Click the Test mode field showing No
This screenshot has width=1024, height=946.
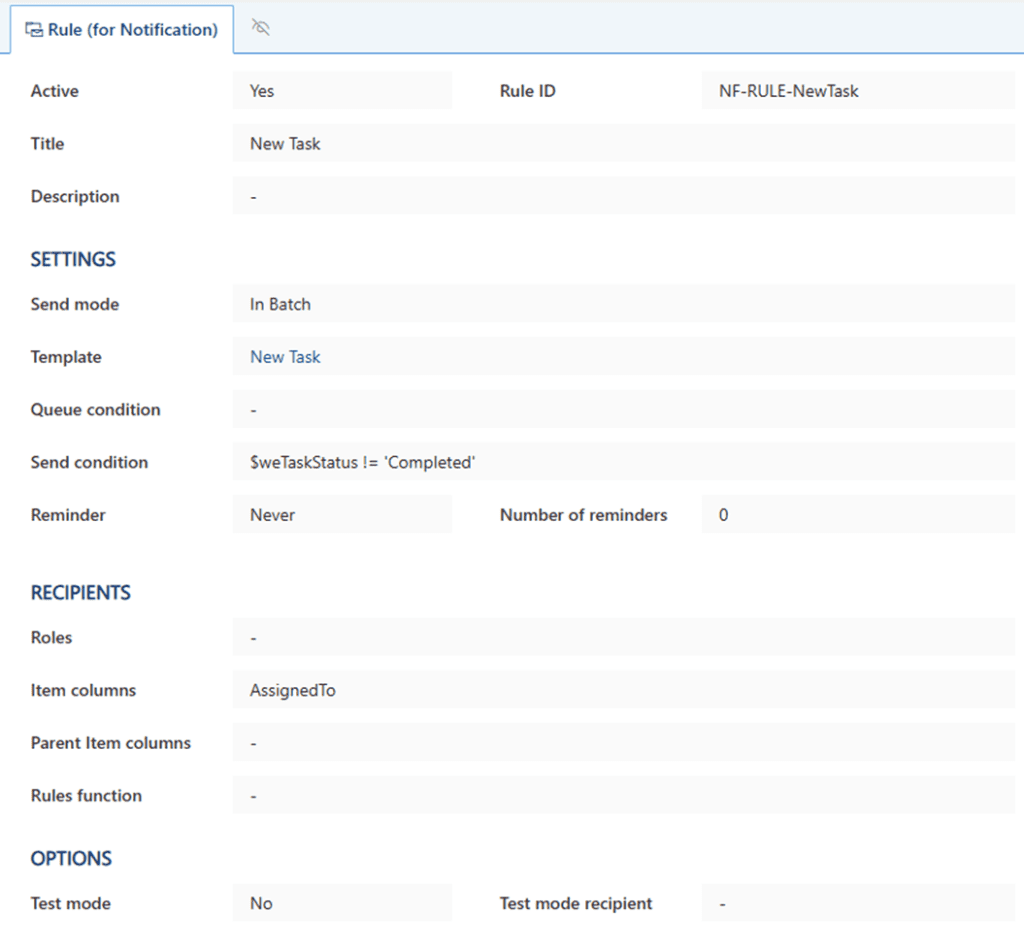(x=340, y=903)
